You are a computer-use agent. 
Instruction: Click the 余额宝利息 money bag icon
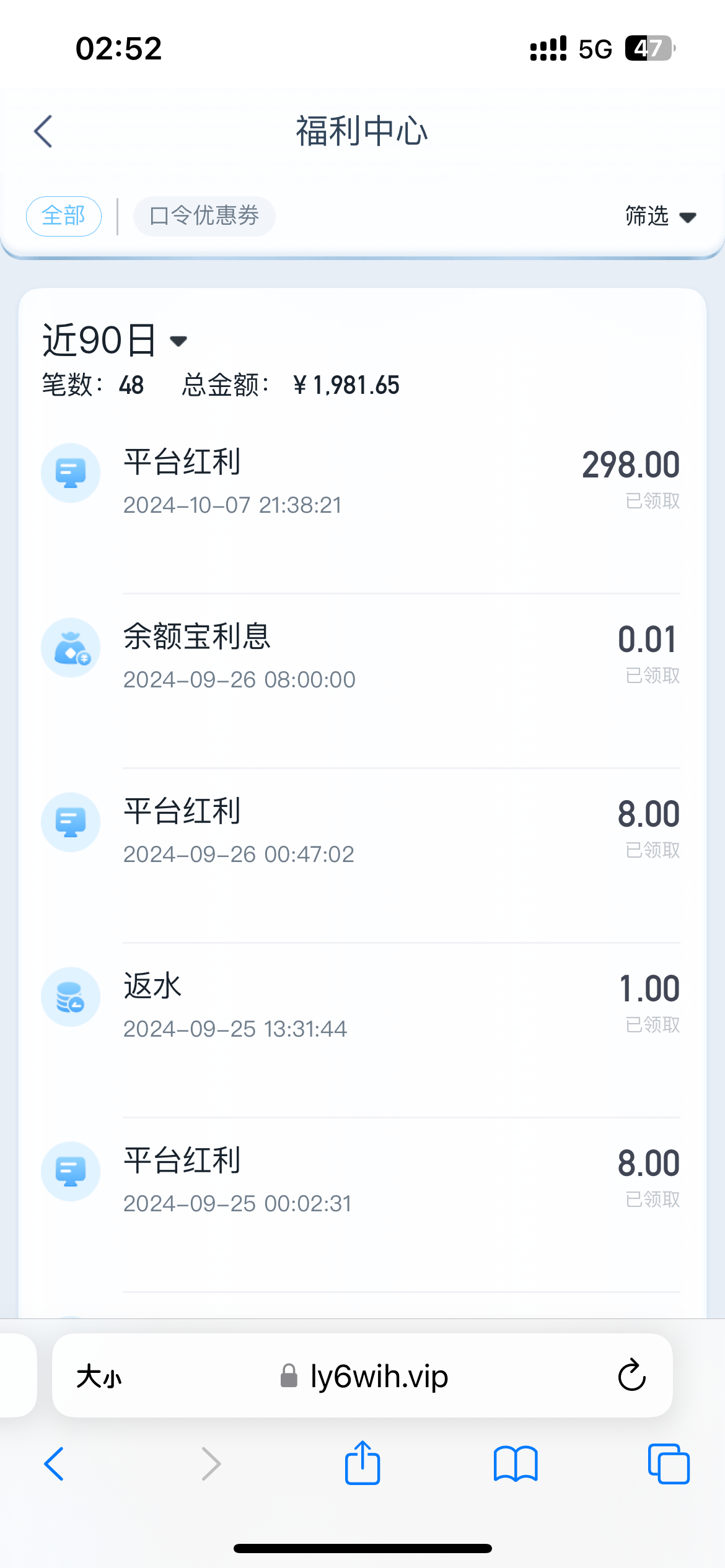[x=71, y=648]
